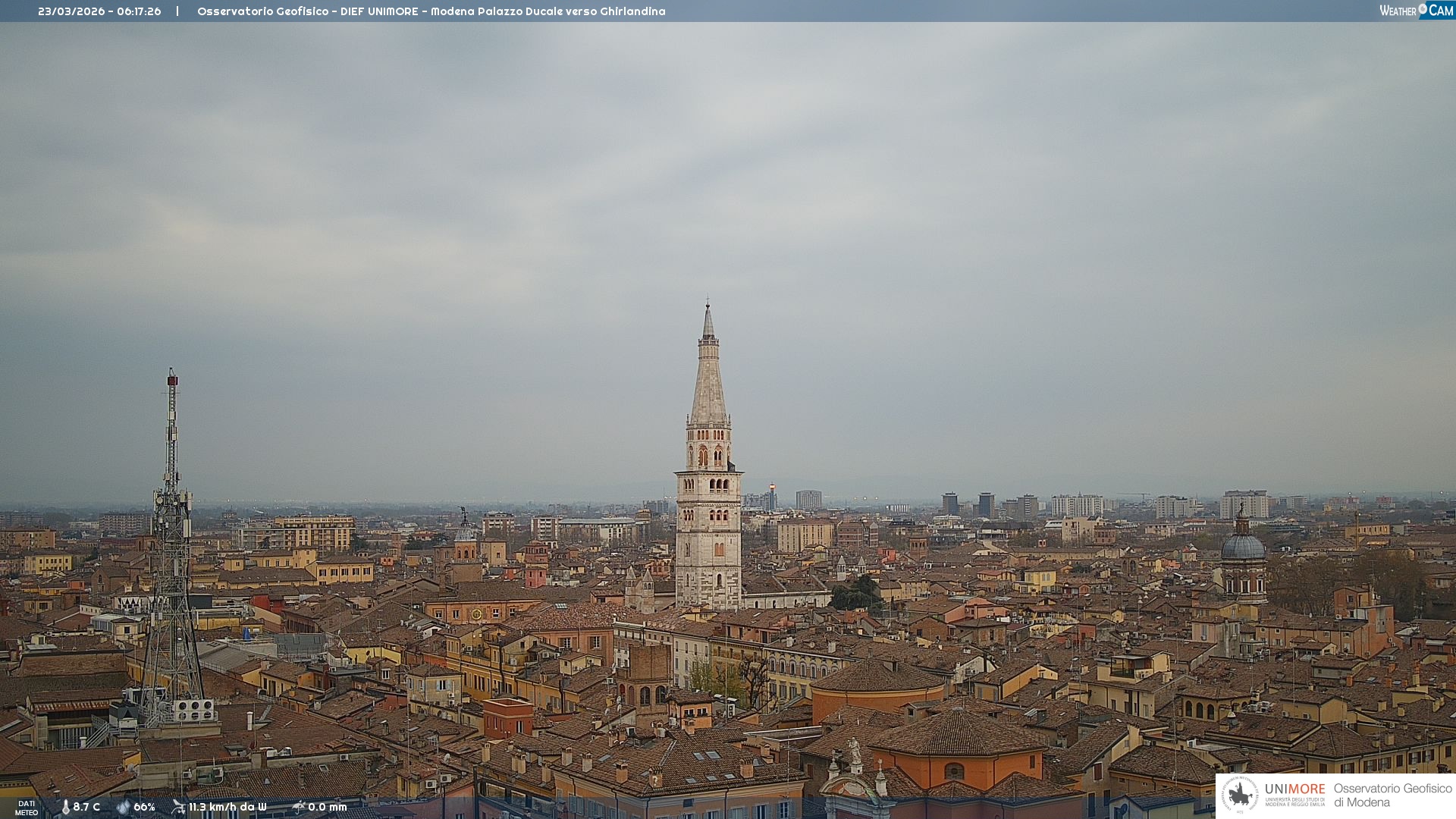
Task: Click the WeatherCam camera lens icon
Action: 1423,9
